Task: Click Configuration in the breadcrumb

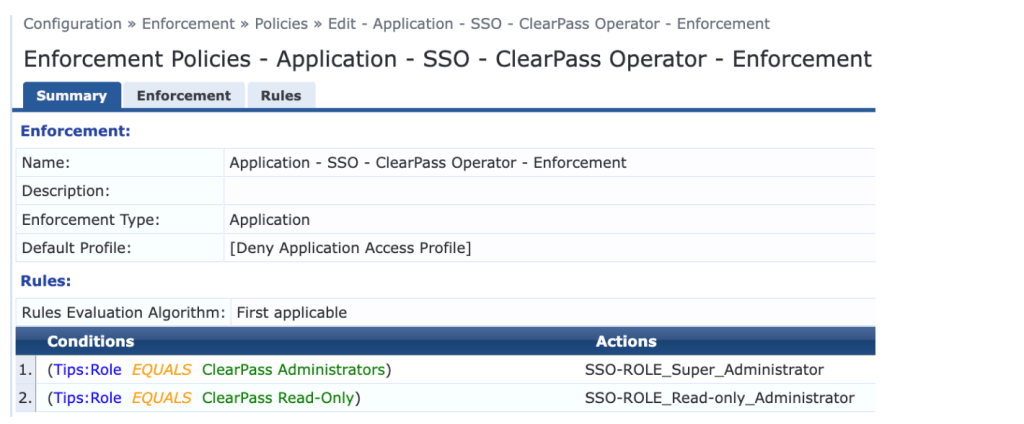Action: (x=75, y=23)
